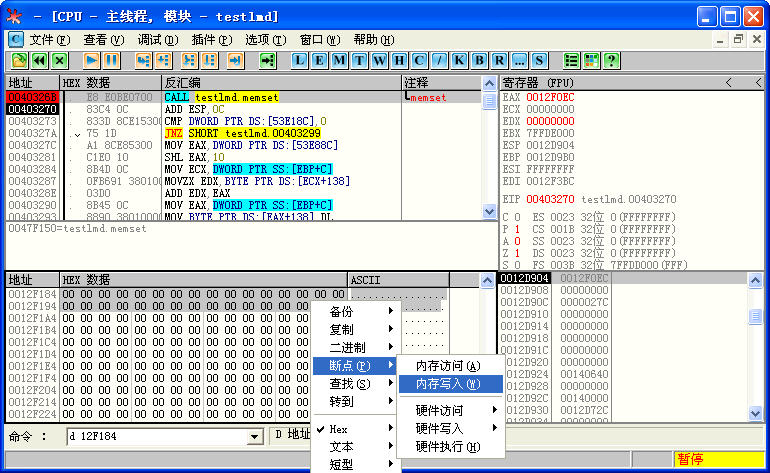Open the Log window with L button
This screenshot has width=770, height=473.
(x=300, y=60)
